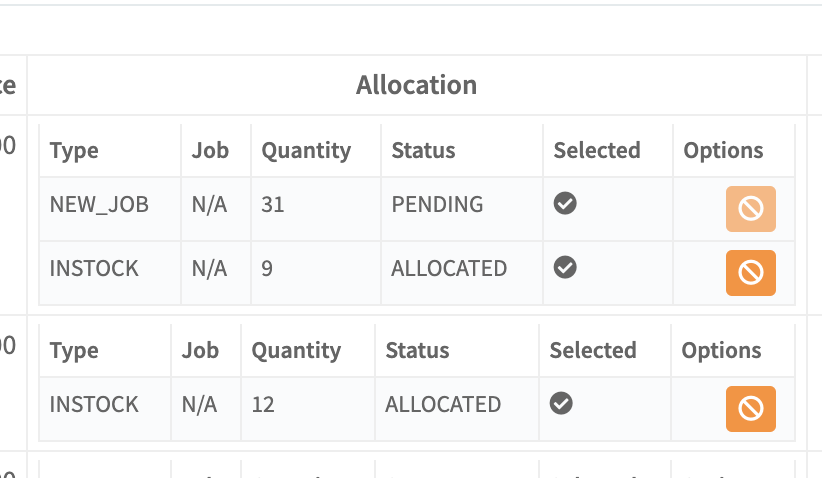Select the NEW_JOB type cell
822x478 pixels.
point(99,205)
